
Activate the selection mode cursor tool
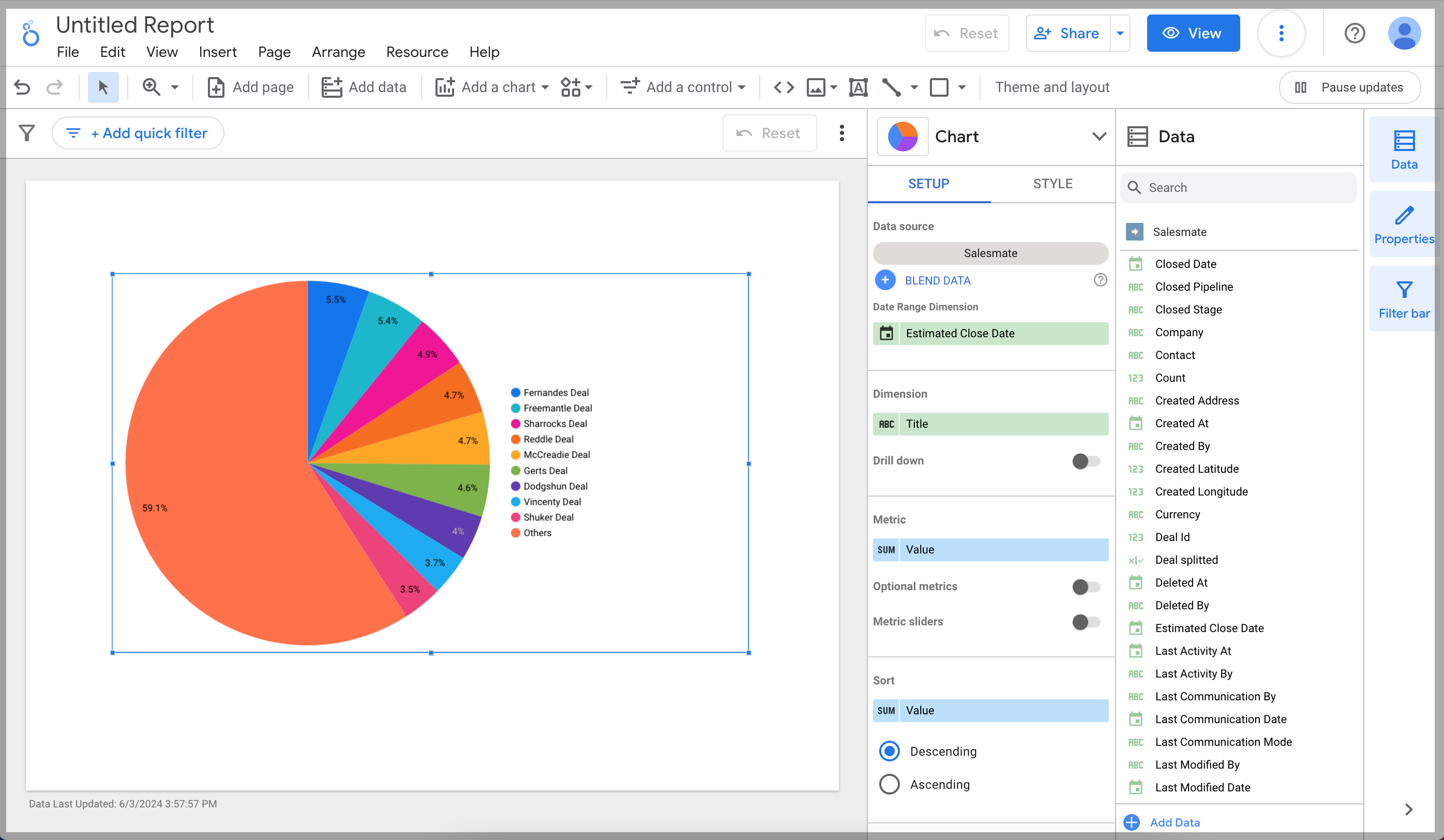click(x=103, y=87)
